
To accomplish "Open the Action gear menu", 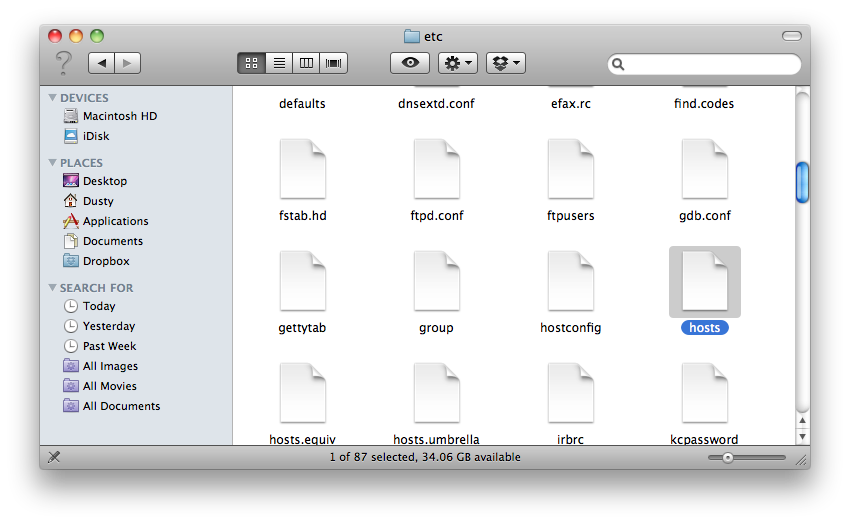I will [x=458, y=63].
